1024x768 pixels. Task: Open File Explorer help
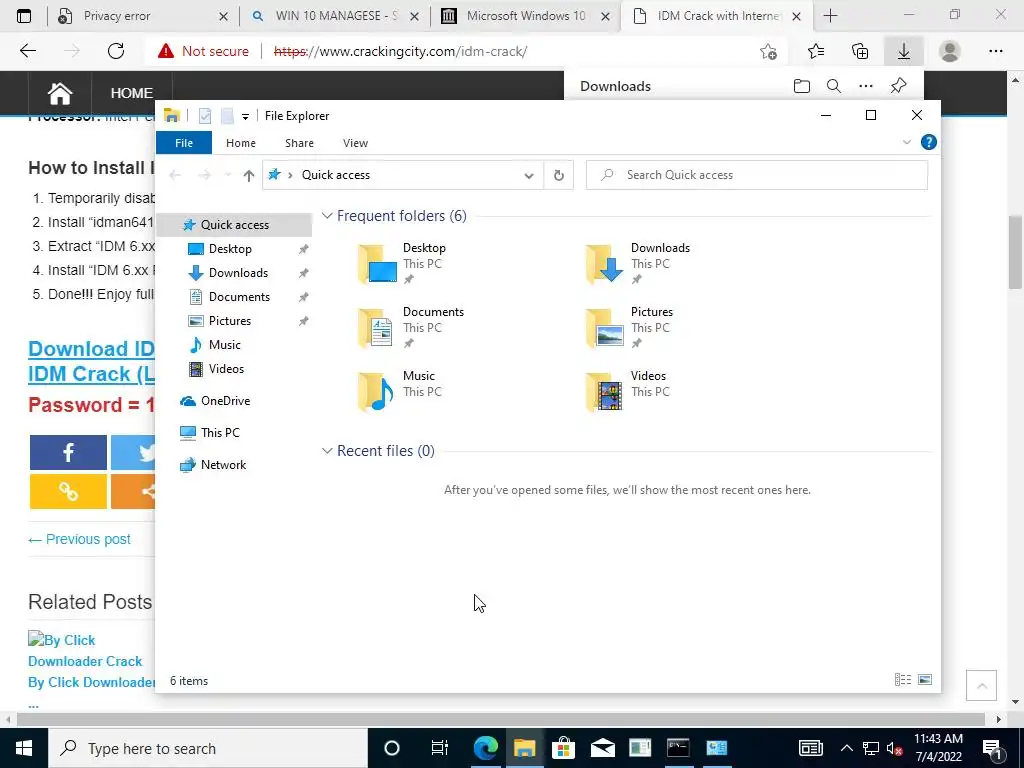(928, 142)
